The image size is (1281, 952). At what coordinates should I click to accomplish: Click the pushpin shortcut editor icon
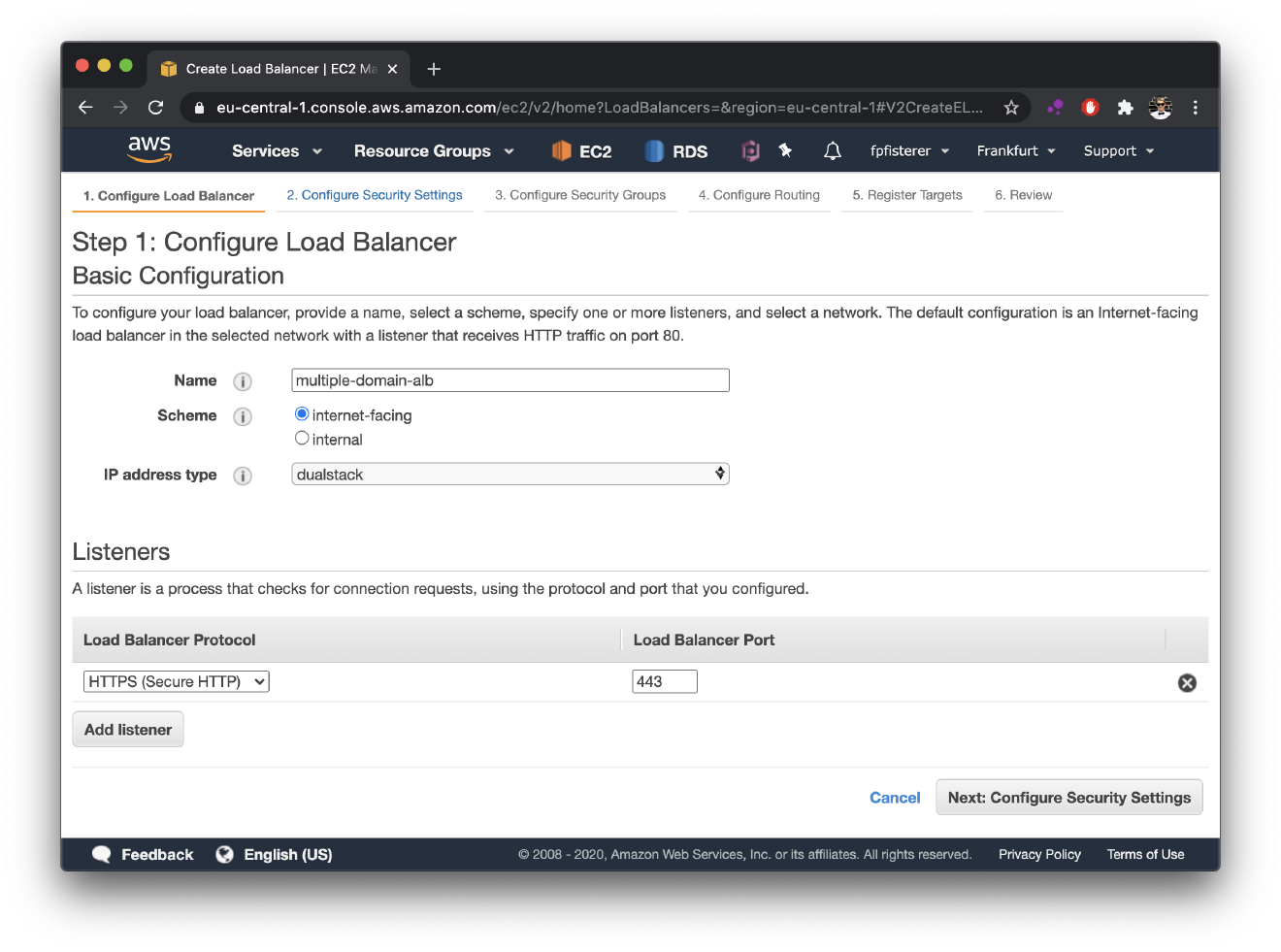[786, 150]
